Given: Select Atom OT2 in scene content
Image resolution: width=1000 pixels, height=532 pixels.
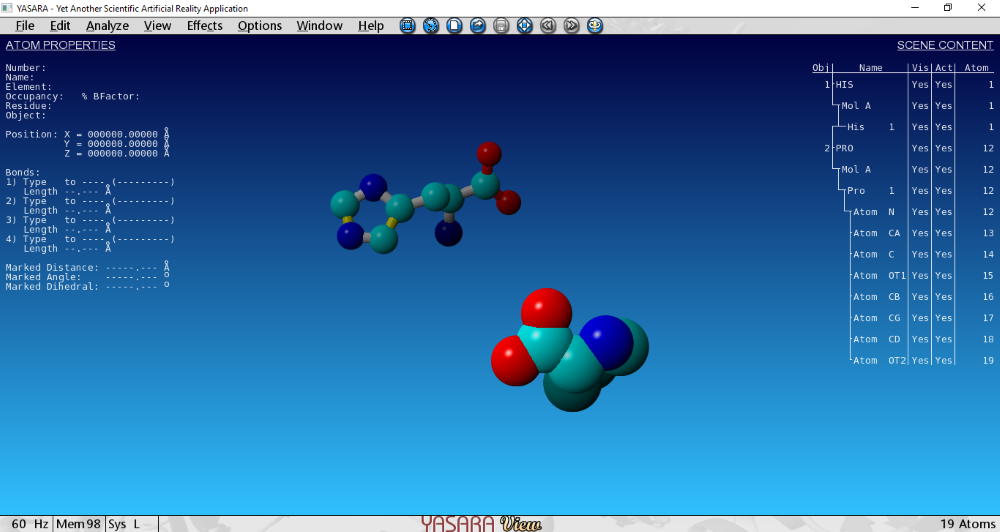Looking at the screenshot, I should point(879,360).
